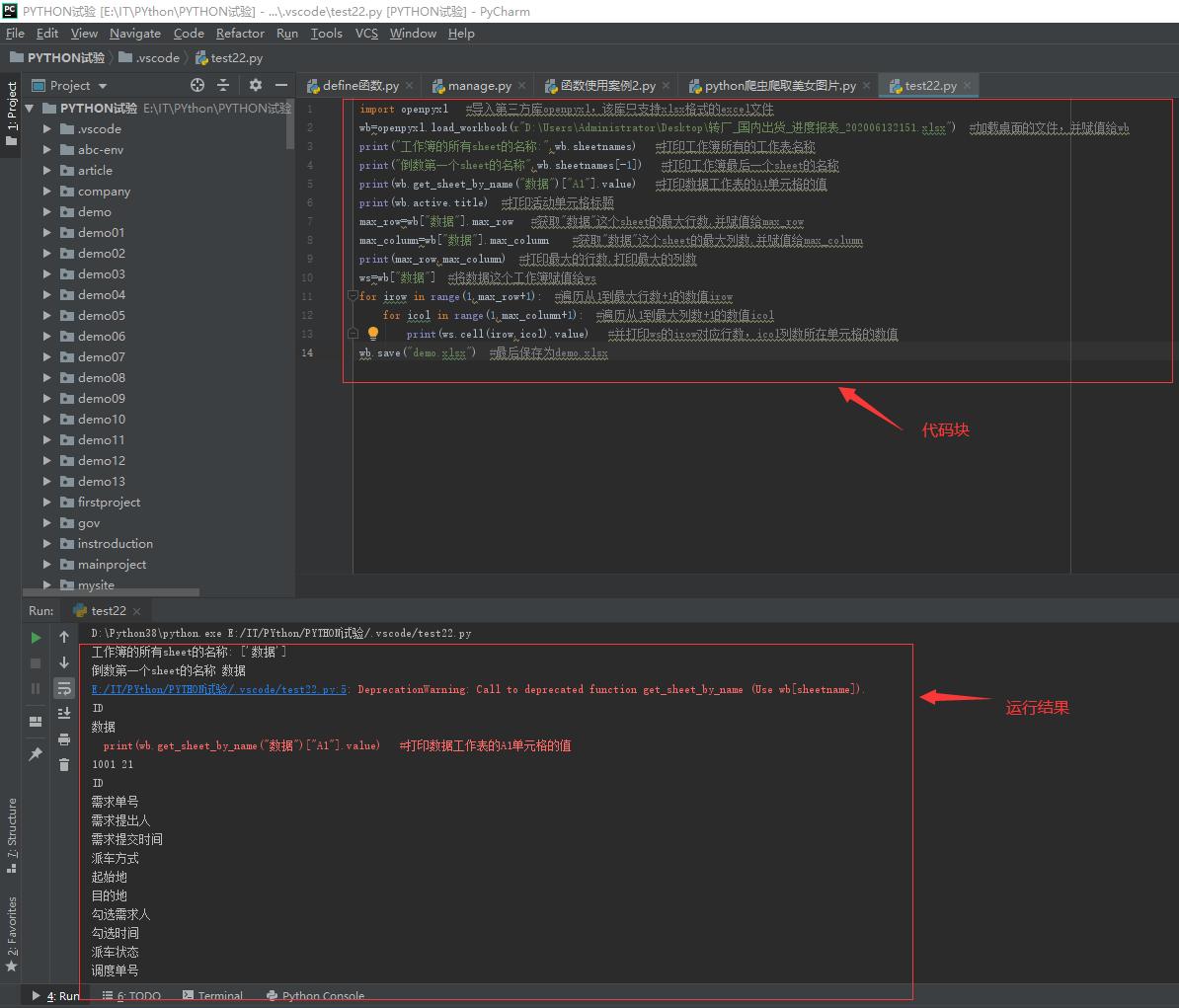This screenshot has height=1008, width=1179.
Task: Open the Run menu
Action: click(x=286, y=33)
